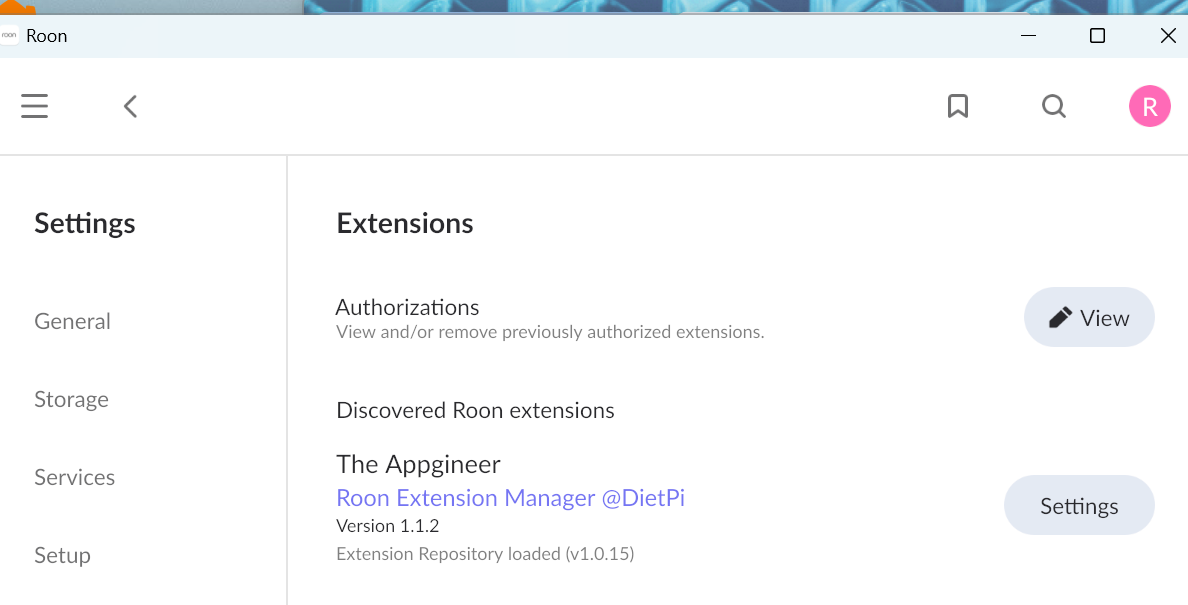
Task: Open the bookmarks icon
Action: (958, 106)
